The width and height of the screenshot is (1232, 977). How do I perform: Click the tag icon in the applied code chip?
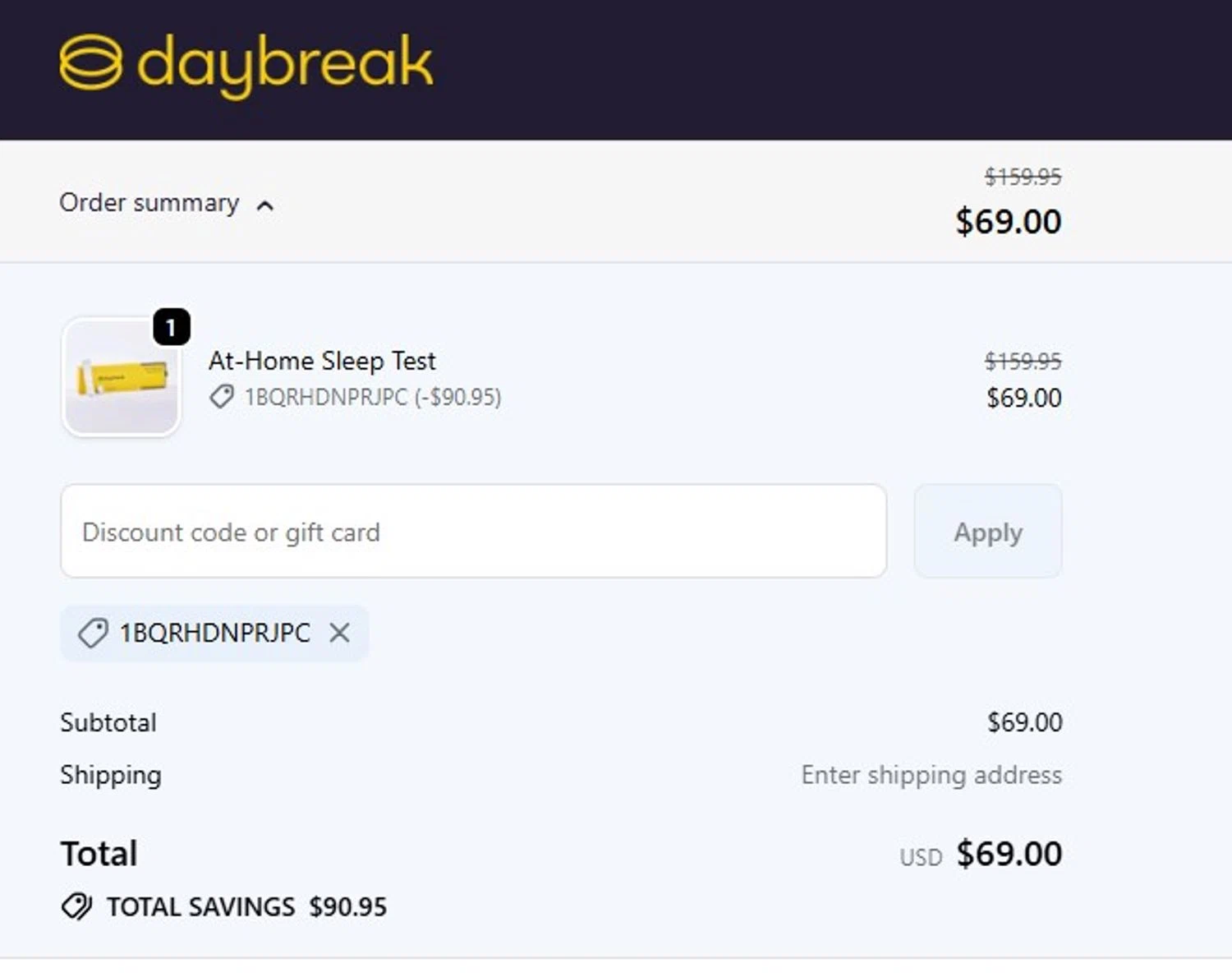(x=93, y=633)
